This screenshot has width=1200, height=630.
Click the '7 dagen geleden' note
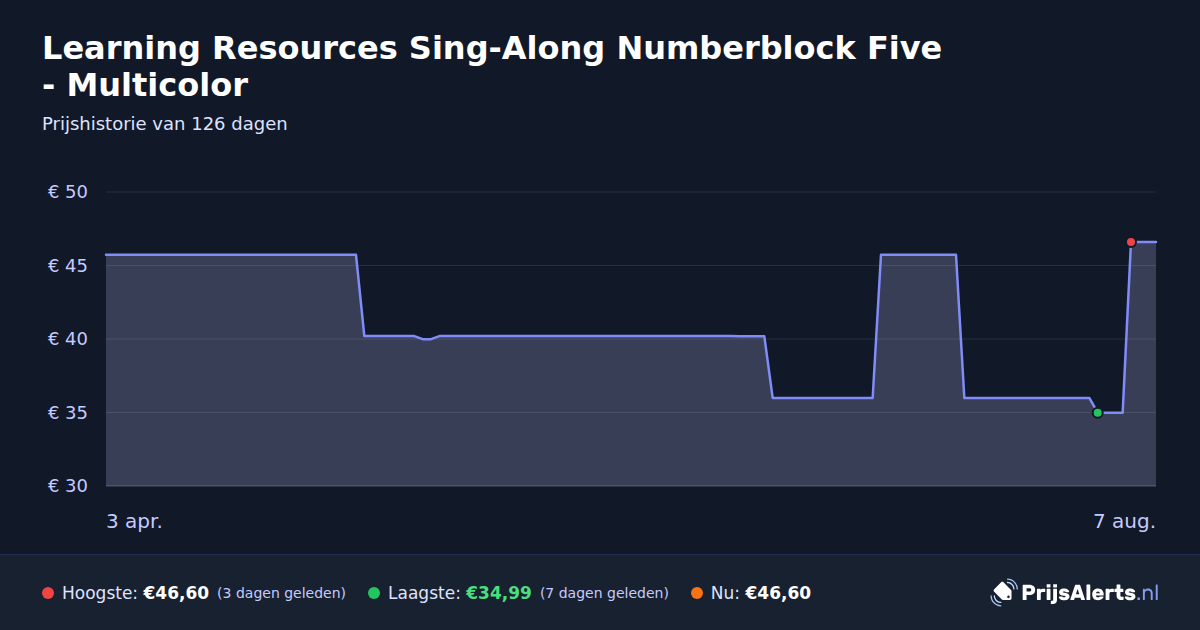coord(604,593)
